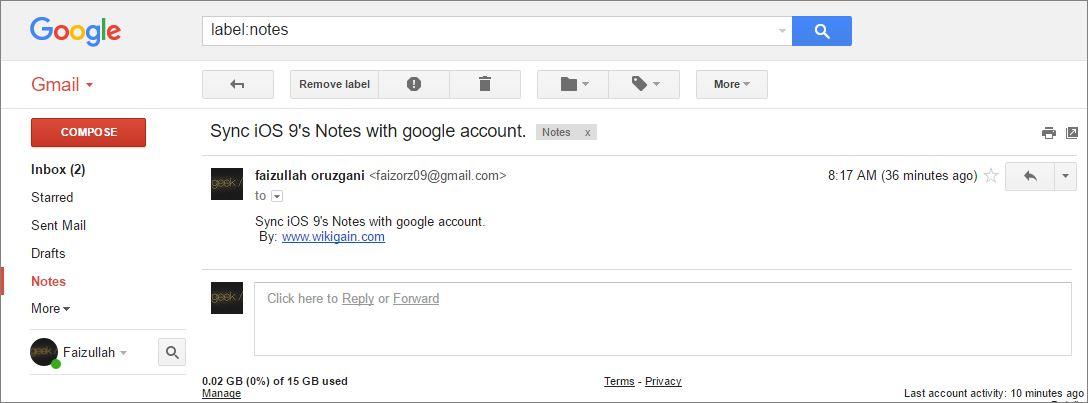Viewport: 1088px width, 403px height.
Task: Open more reply options dropdown arrow
Action: coord(1065,176)
